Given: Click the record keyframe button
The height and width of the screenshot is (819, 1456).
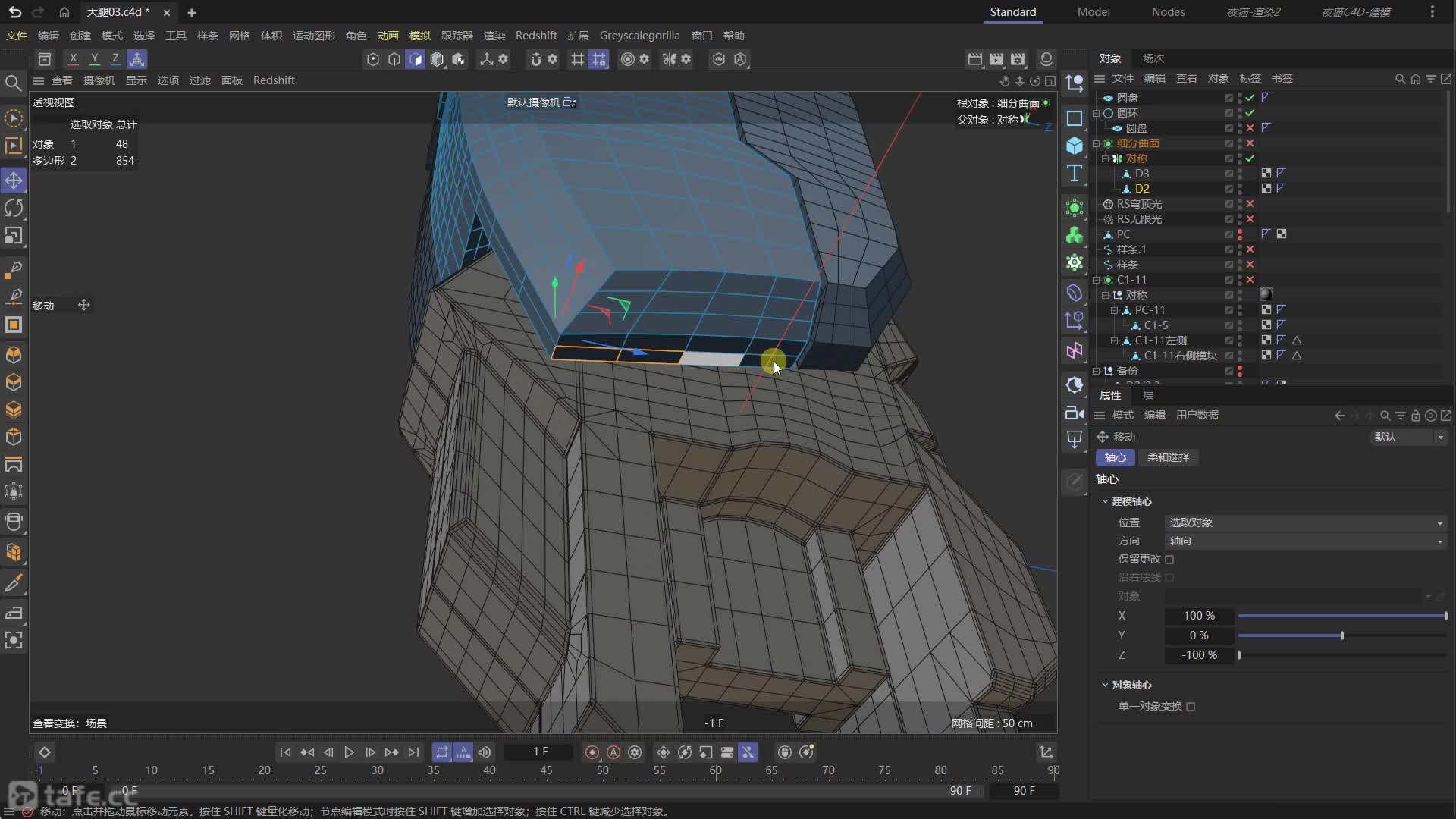Looking at the screenshot, I should coord(592,752).
